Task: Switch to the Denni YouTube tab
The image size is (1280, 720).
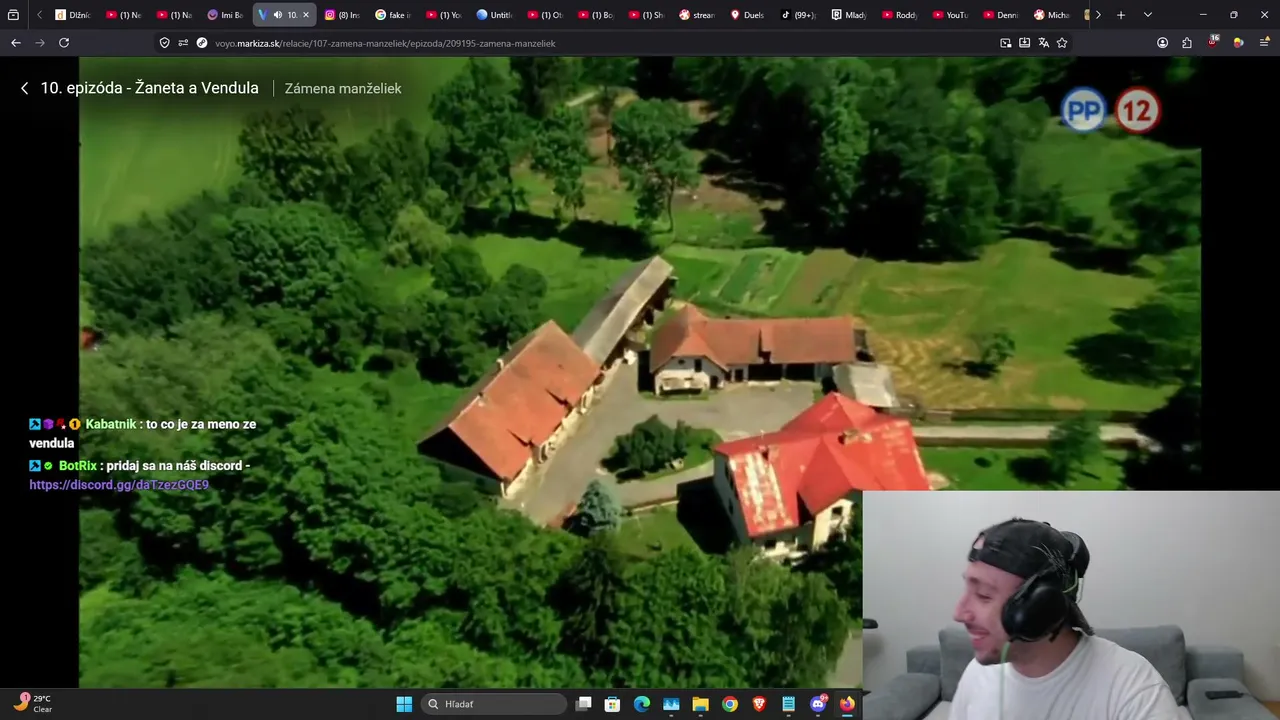Action: [1002, 15]
